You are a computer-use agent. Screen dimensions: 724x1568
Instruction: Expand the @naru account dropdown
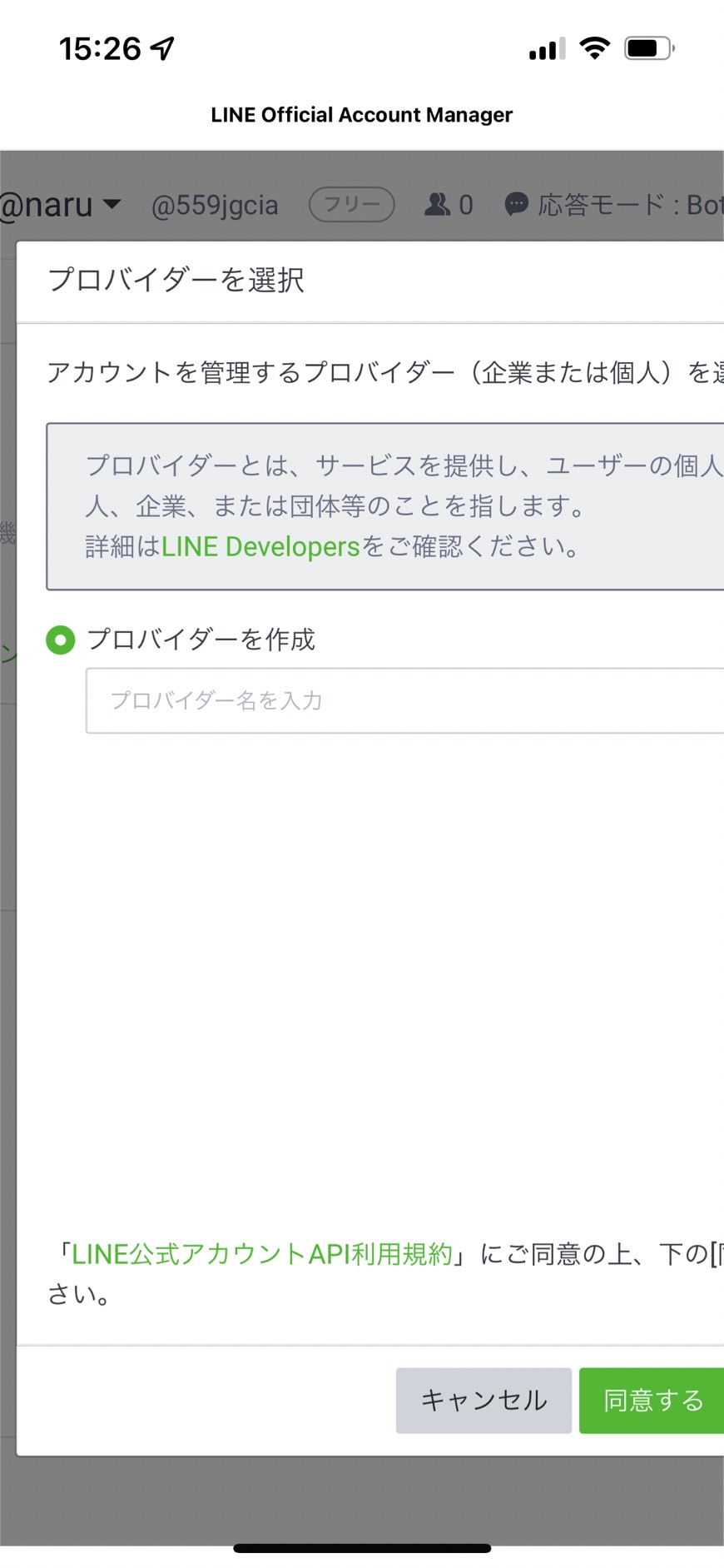pos(61,205)
